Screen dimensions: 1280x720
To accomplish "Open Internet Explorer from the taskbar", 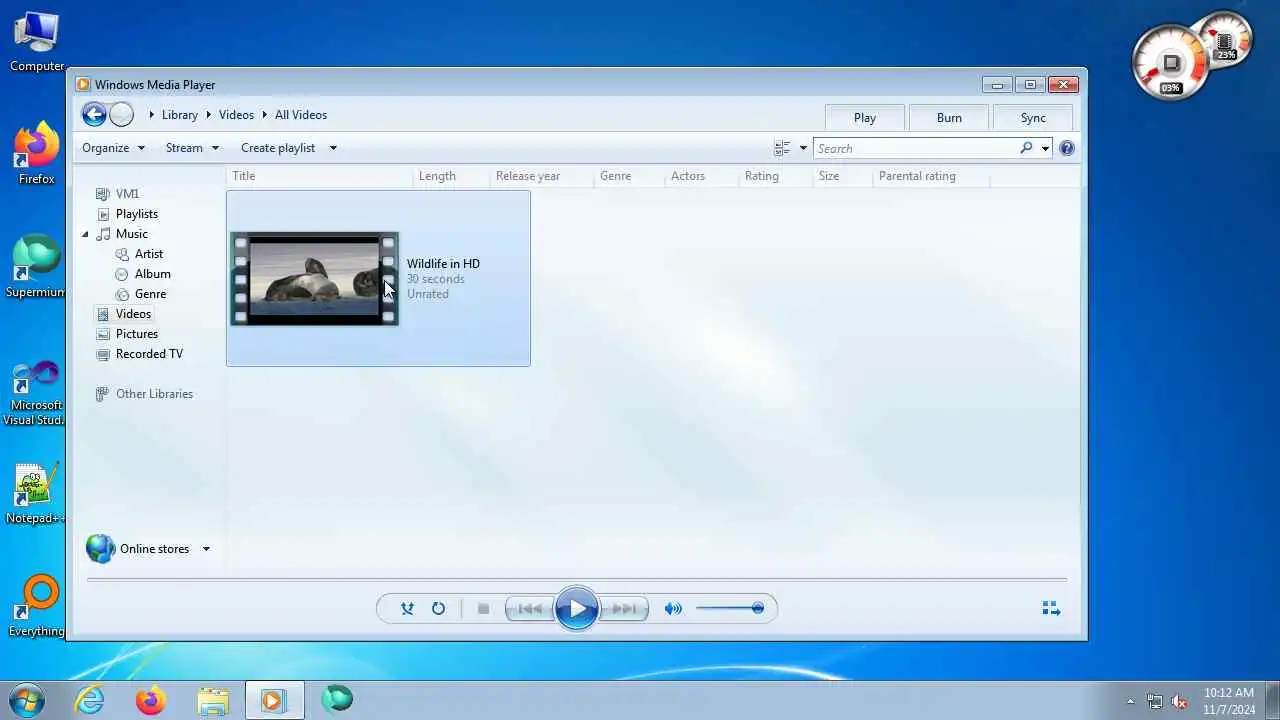I will point(90,700).
